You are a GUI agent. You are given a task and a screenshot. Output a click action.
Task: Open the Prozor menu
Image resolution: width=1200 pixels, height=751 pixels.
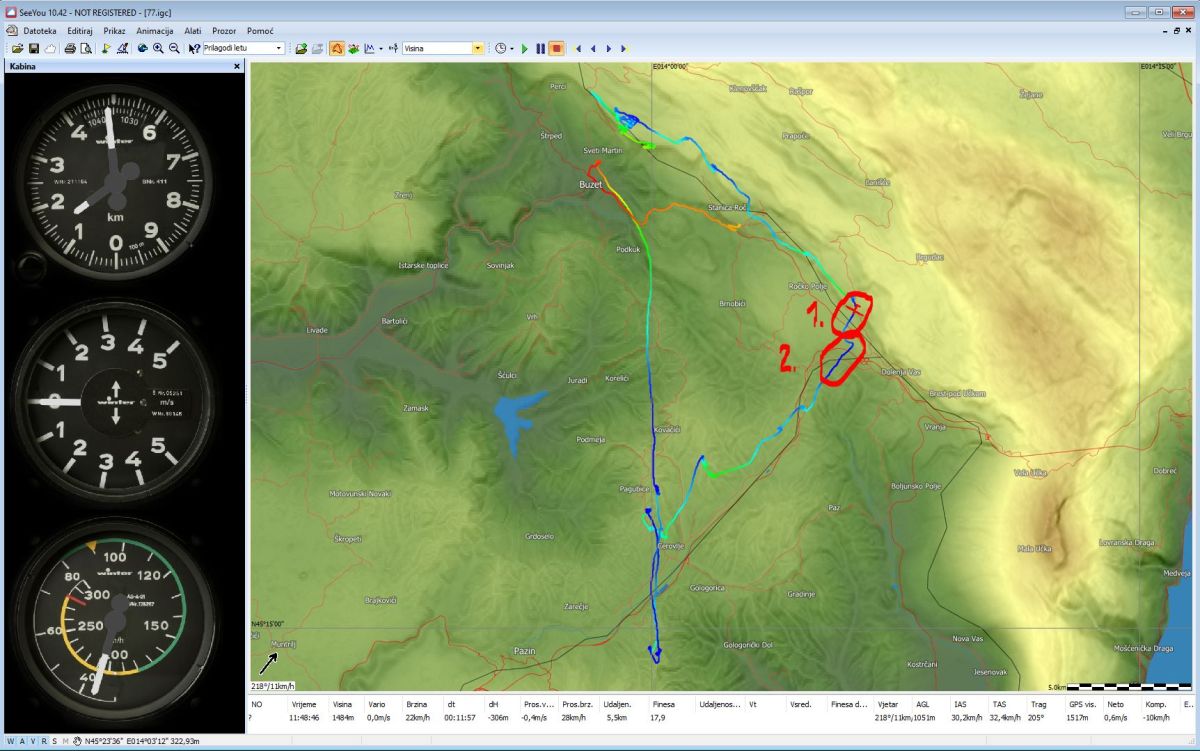pyautogui.click(x=224, y=31)
